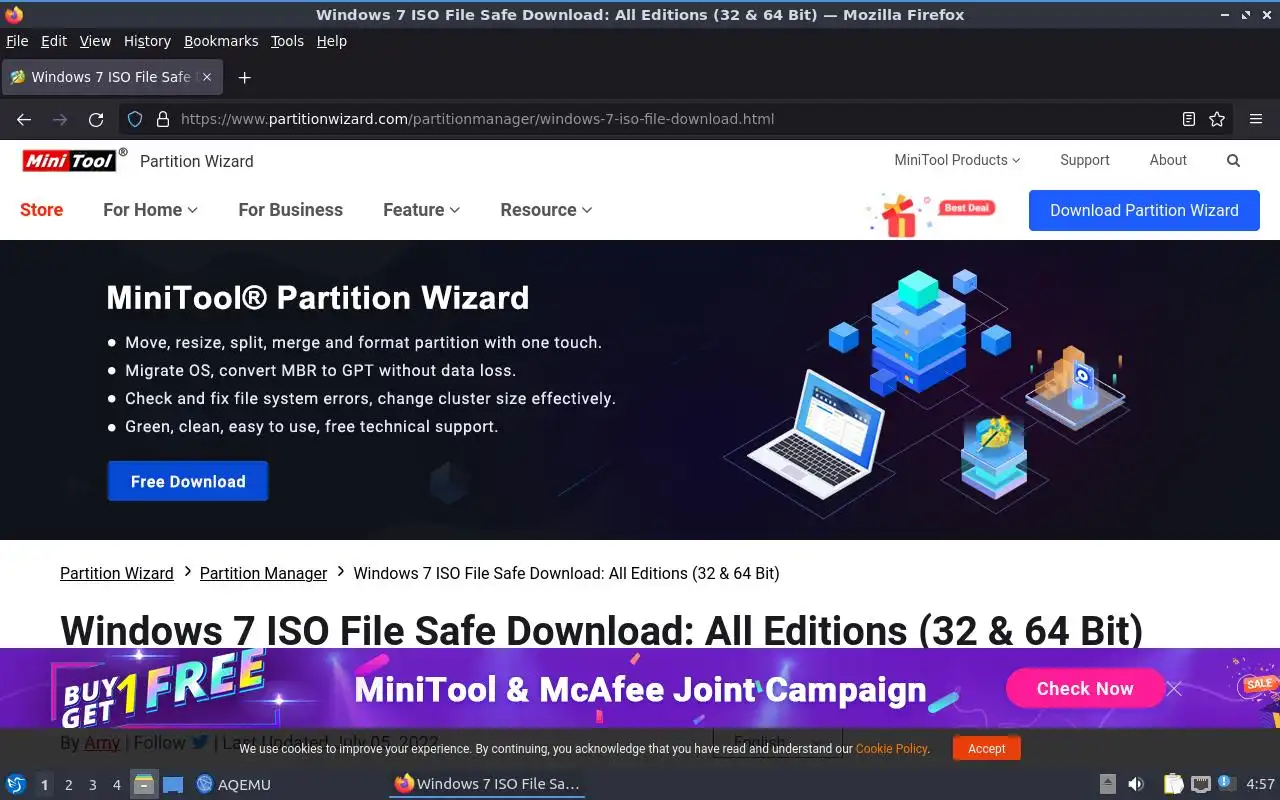Click Download Partition Wizard button
1280x800 pixels.
(x=1144, y=211)
